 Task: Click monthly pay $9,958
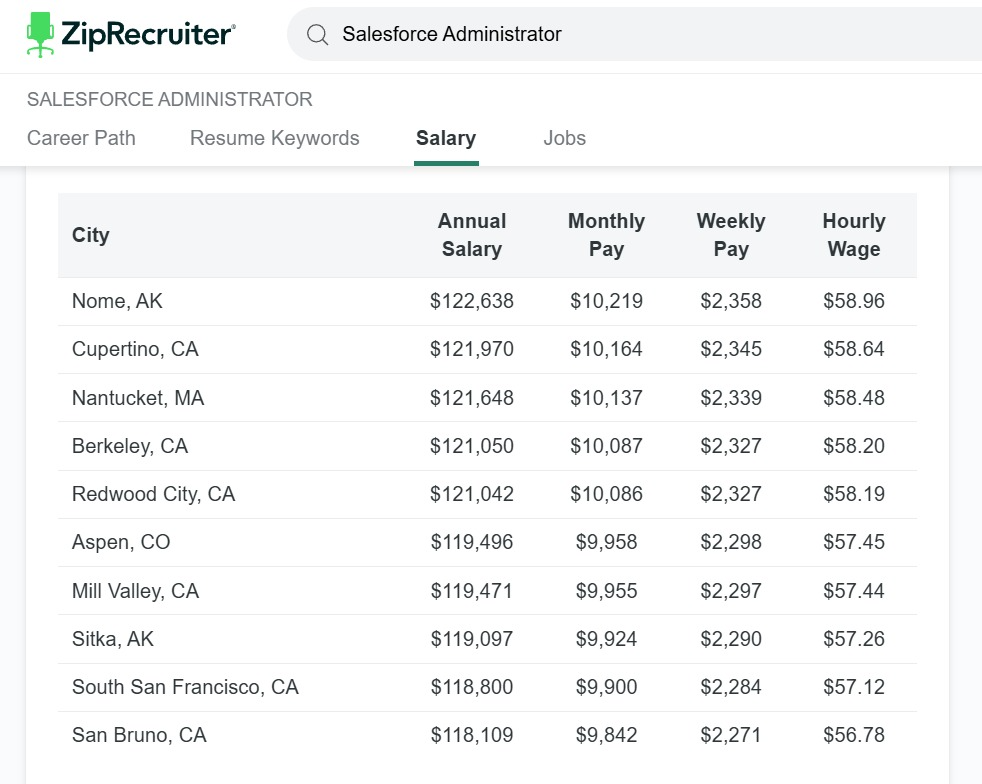pyautogui.click(x=606, y=542)
